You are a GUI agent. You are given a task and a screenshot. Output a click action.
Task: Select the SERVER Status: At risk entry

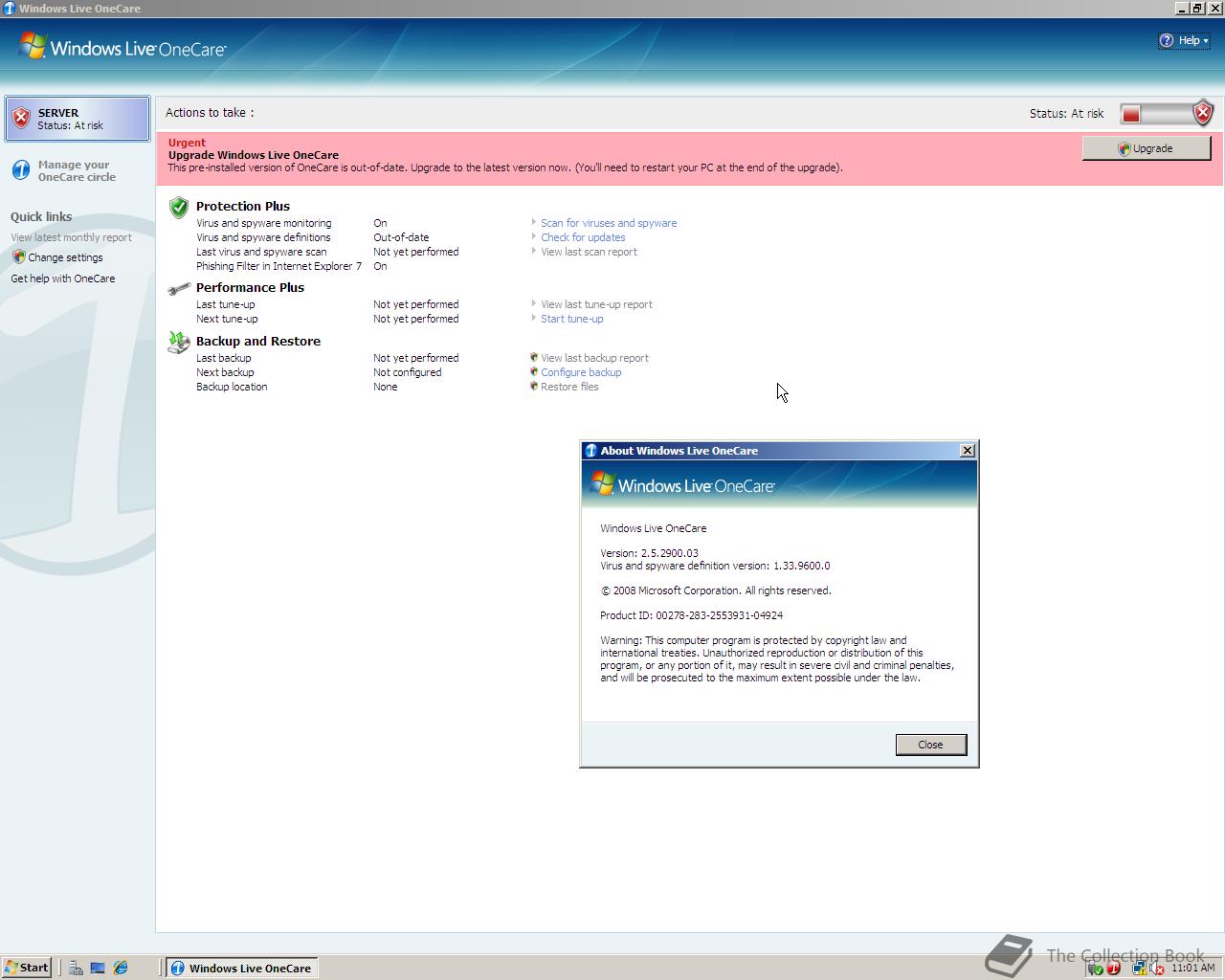(78, 119)
